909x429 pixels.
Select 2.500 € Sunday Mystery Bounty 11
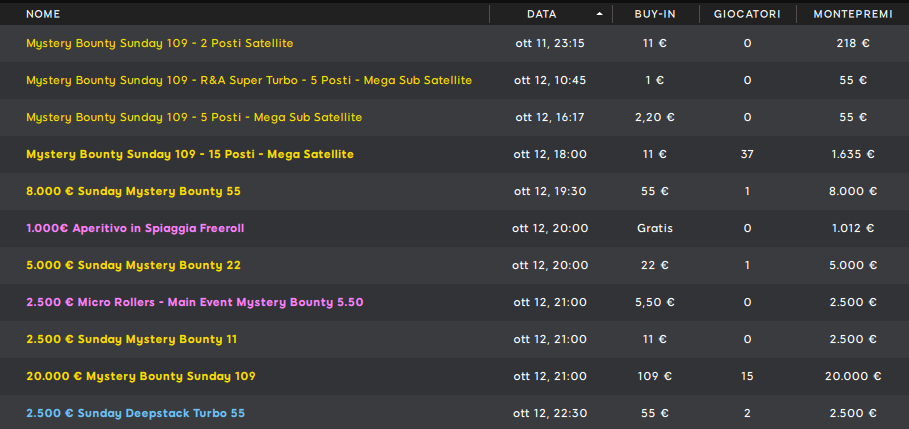point(131,339)
